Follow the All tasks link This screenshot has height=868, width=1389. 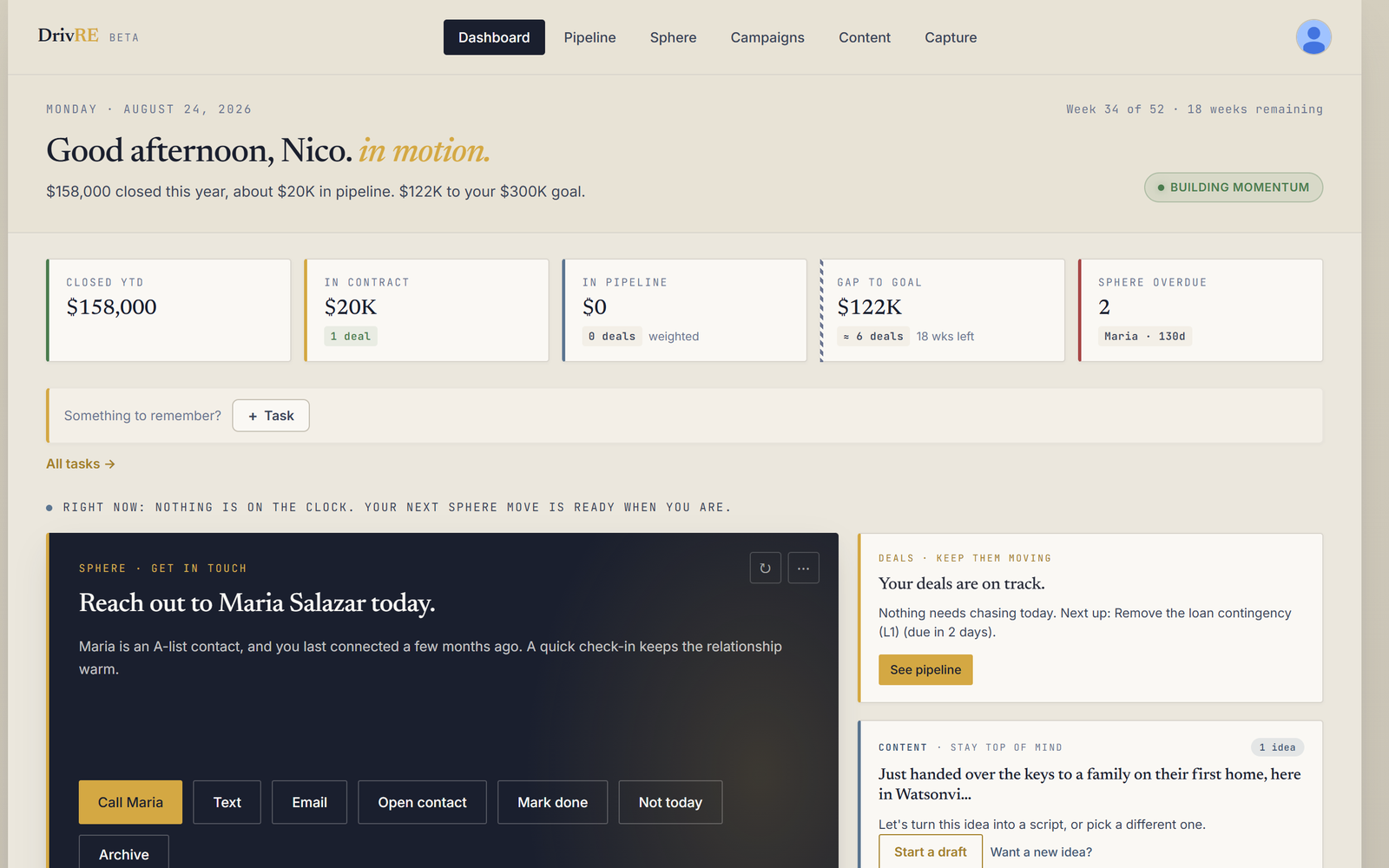(x=81, y=464)
